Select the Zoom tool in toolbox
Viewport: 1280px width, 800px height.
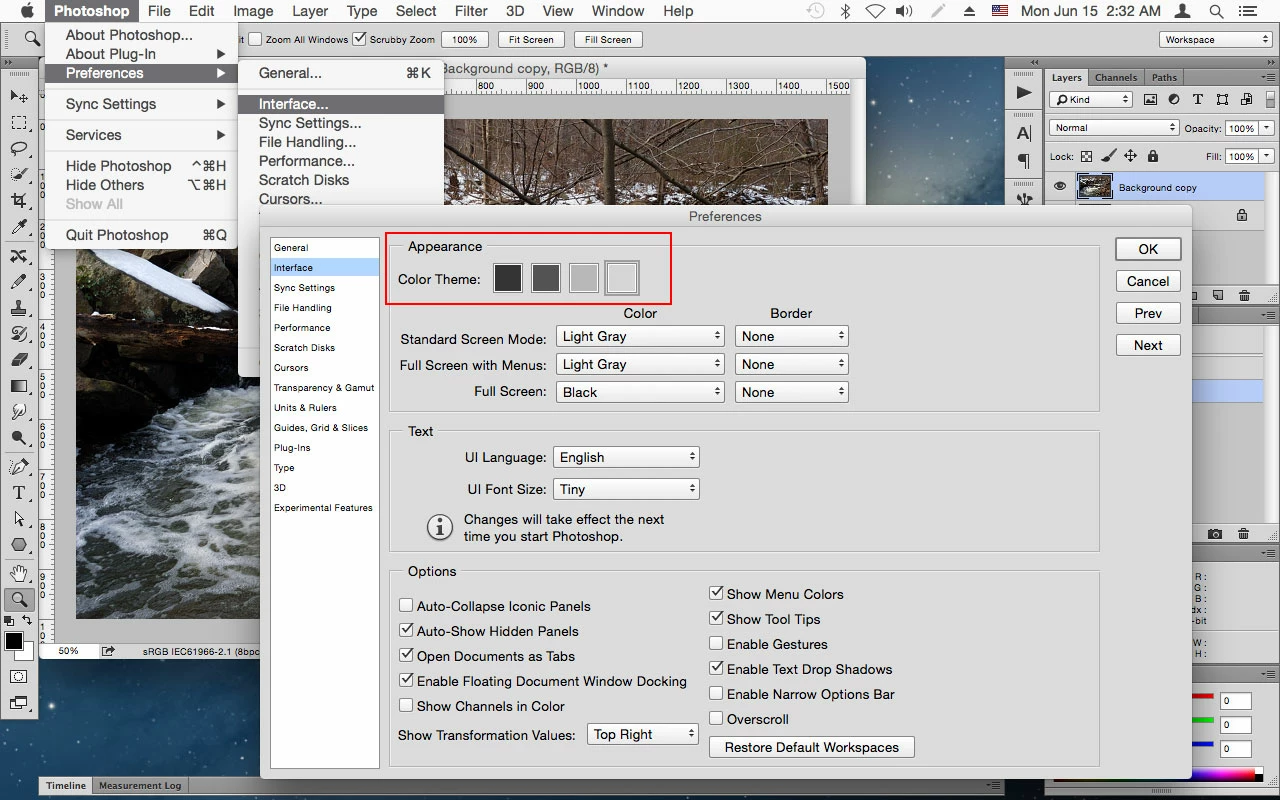pos(19,599)
